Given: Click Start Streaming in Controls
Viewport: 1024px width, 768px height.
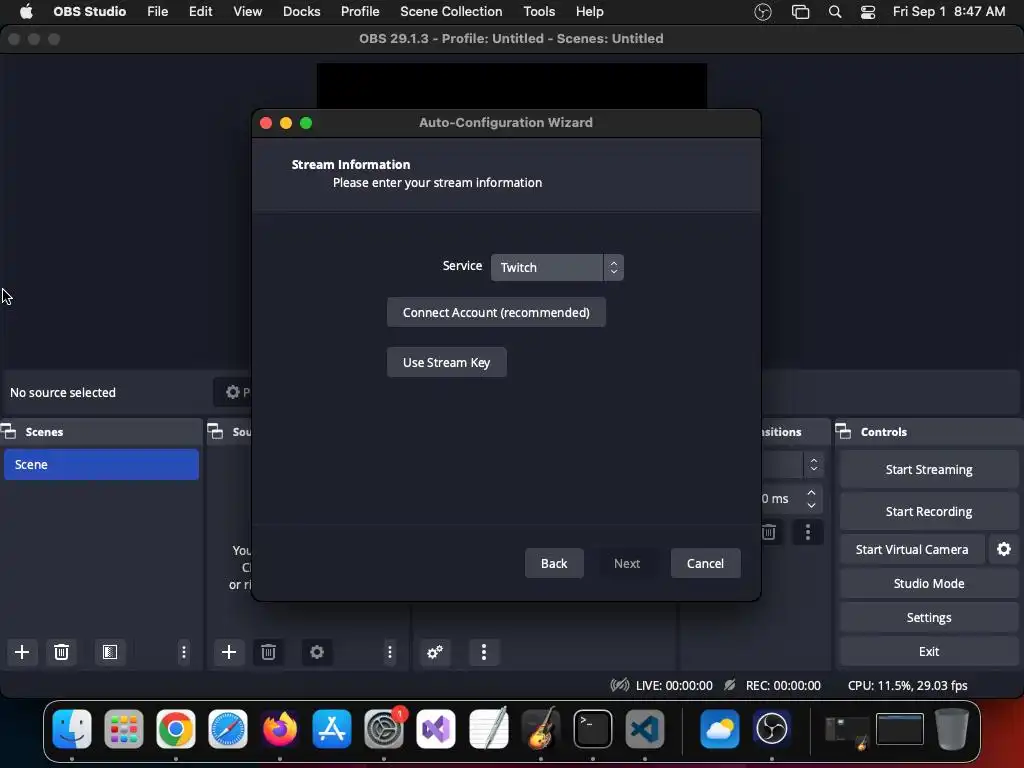Looking at the screenshot, I should pos(929,470).
